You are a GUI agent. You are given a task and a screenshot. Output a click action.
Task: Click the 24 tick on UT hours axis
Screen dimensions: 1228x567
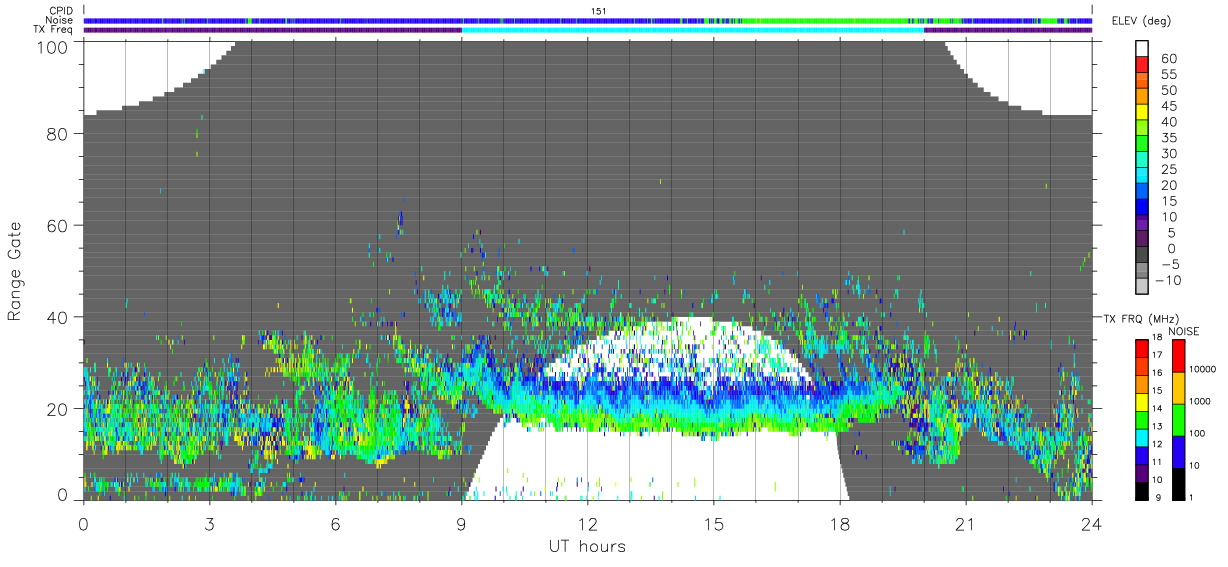(1092, 523)
